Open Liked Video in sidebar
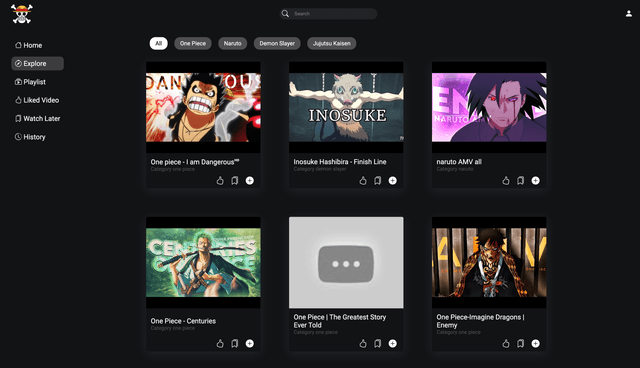640x368 pixels. pyautogui.click(x=37, y=100)
